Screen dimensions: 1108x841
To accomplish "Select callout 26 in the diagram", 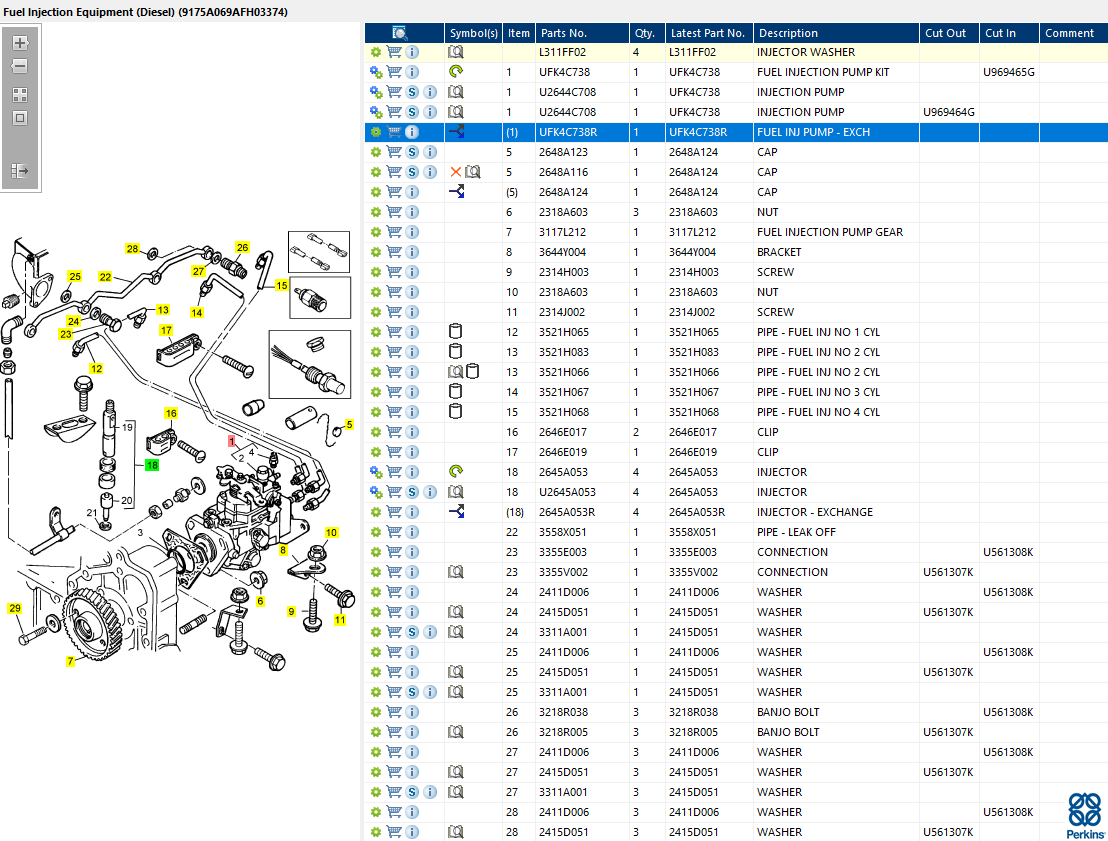I will pyautogui.click(x=242, y=247).
